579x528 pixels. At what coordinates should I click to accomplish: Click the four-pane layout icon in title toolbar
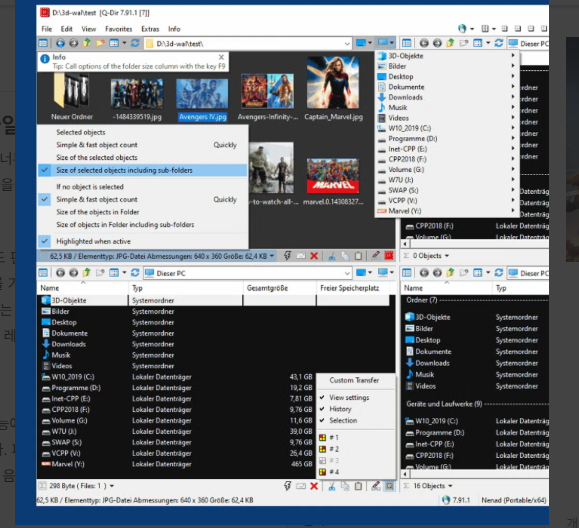click(x=485, y=28)
